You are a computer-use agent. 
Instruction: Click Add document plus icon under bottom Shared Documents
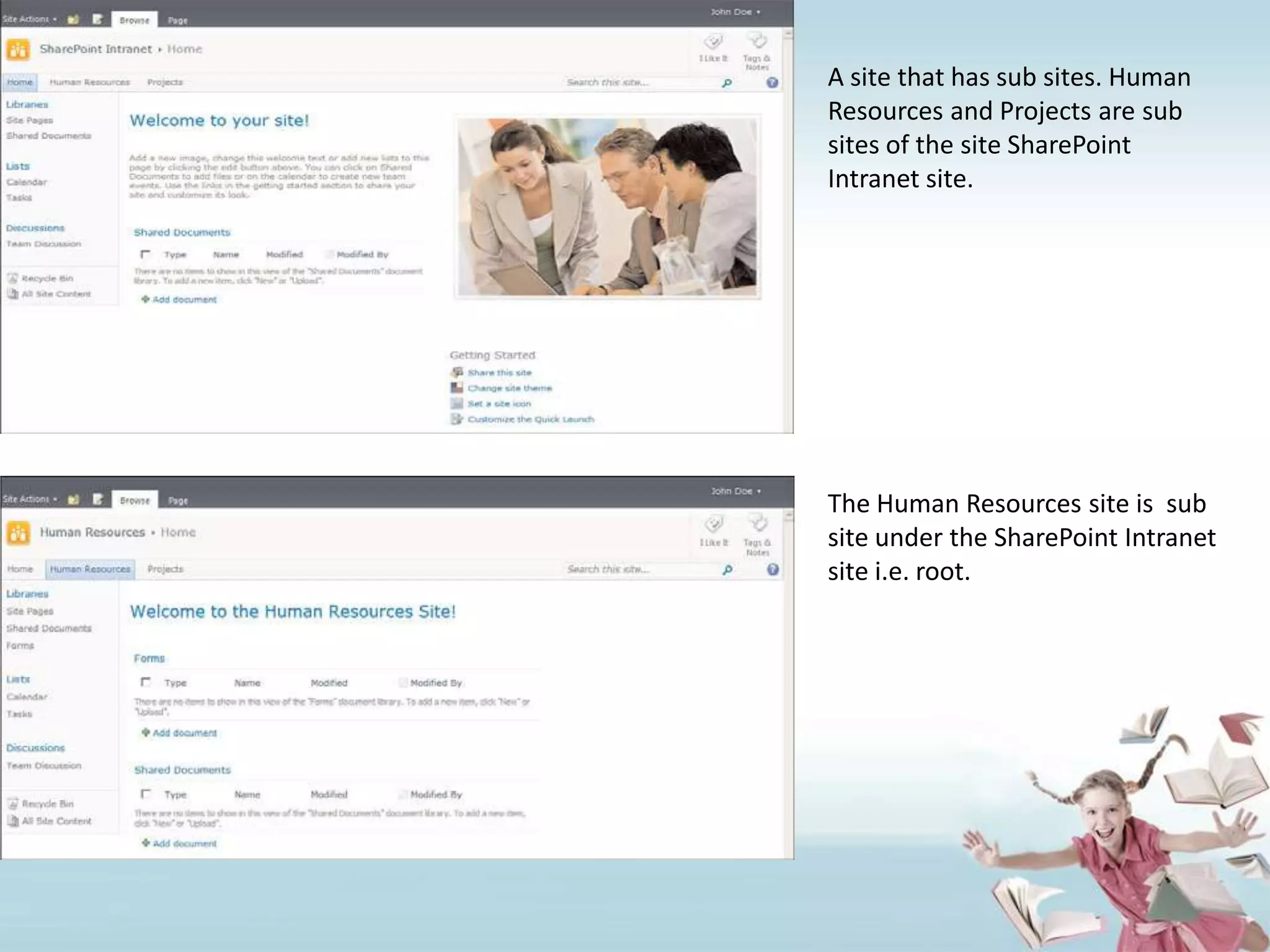click(145, 843)
